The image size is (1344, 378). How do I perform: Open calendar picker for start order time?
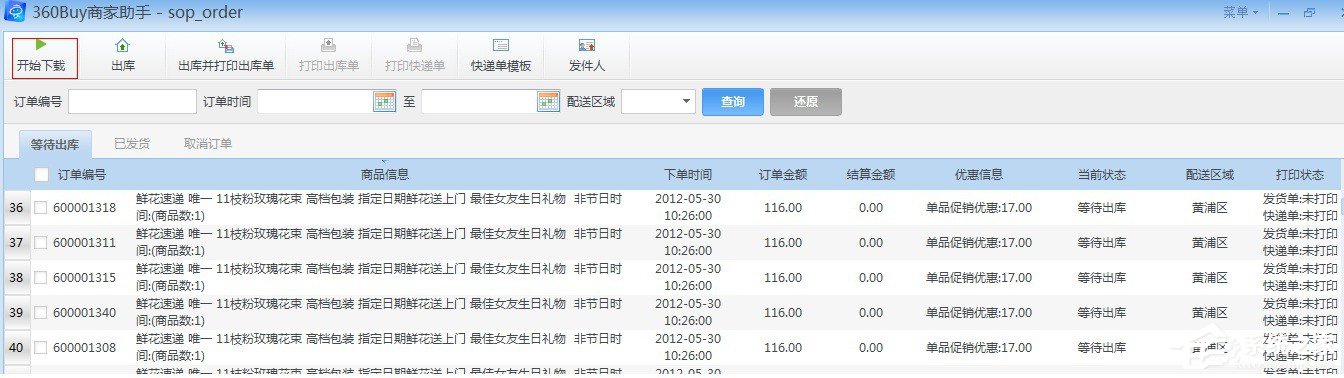coord(384,101)
